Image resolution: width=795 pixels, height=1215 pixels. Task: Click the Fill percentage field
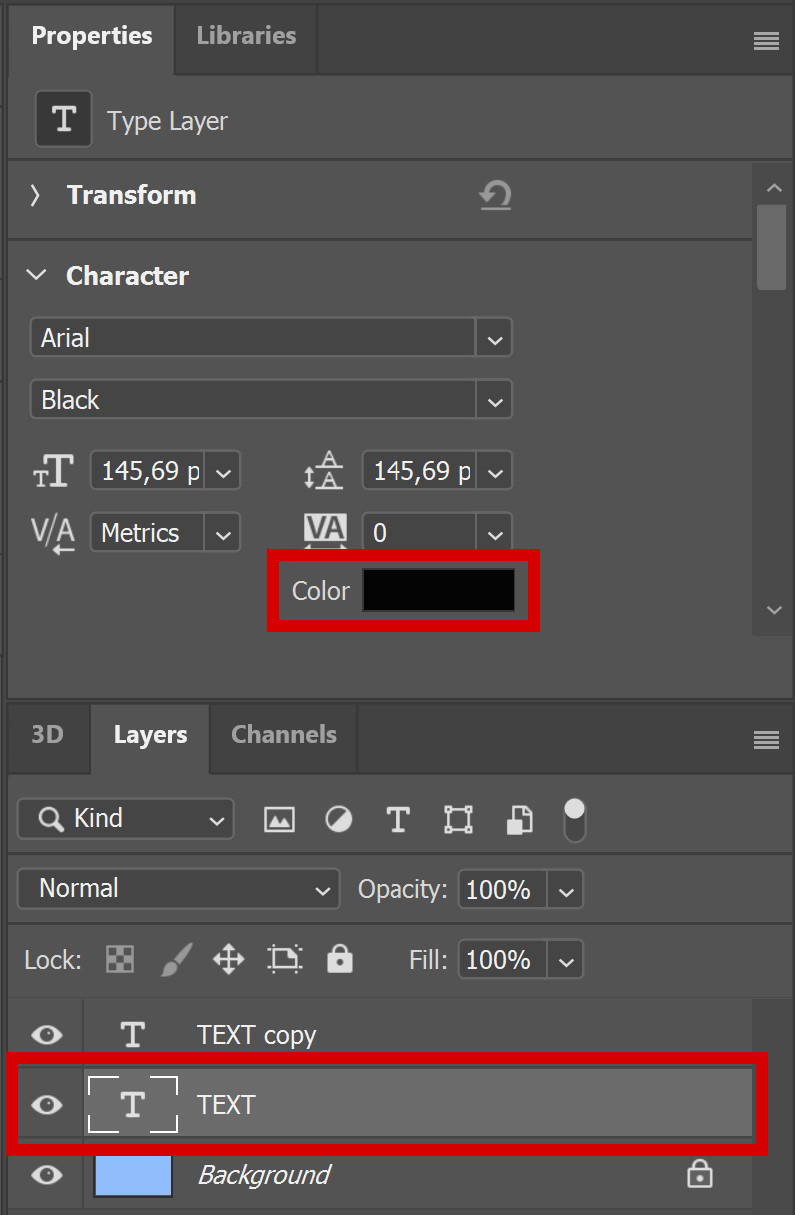point(503,960)
